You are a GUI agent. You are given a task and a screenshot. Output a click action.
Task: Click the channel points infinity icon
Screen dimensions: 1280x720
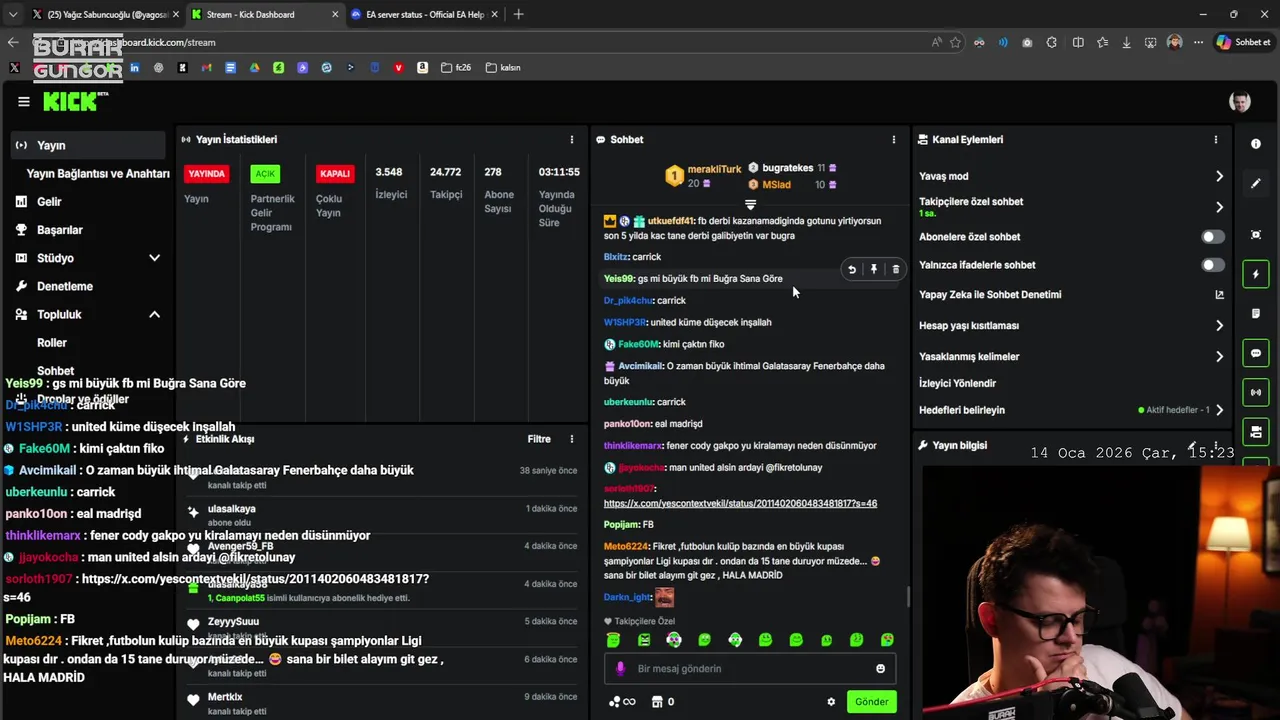622,702
